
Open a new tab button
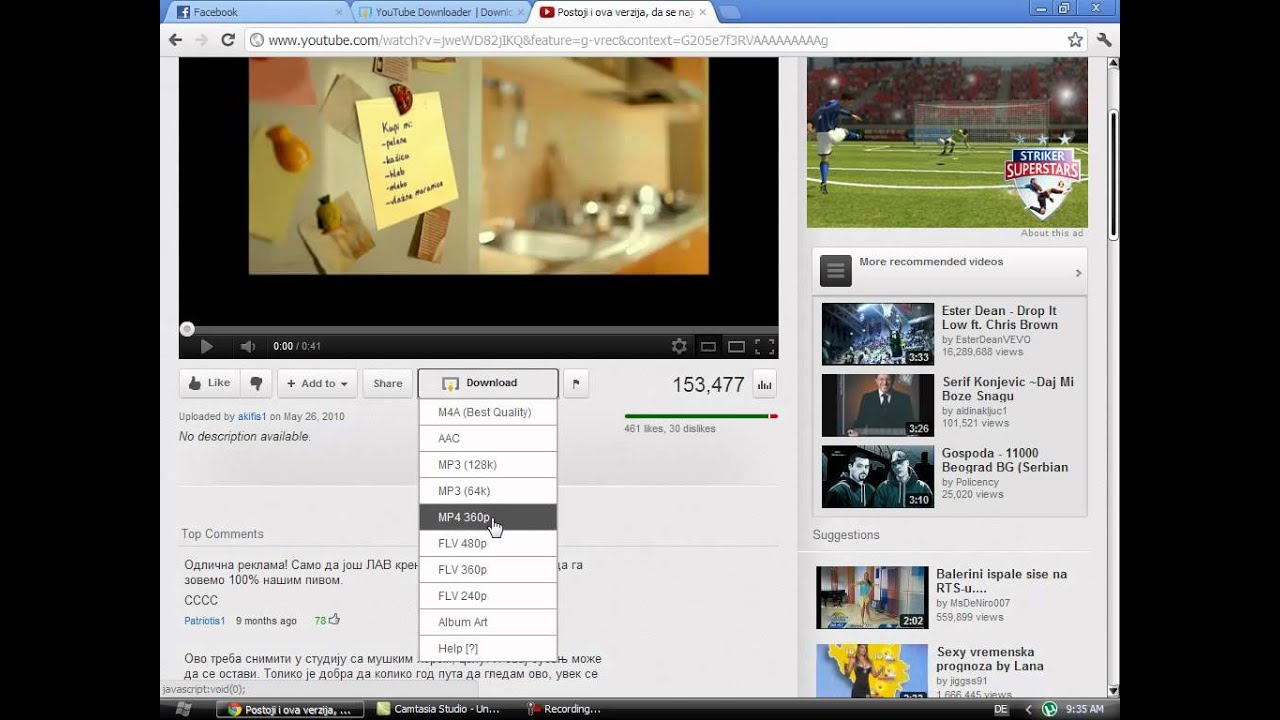coord(729,12)
